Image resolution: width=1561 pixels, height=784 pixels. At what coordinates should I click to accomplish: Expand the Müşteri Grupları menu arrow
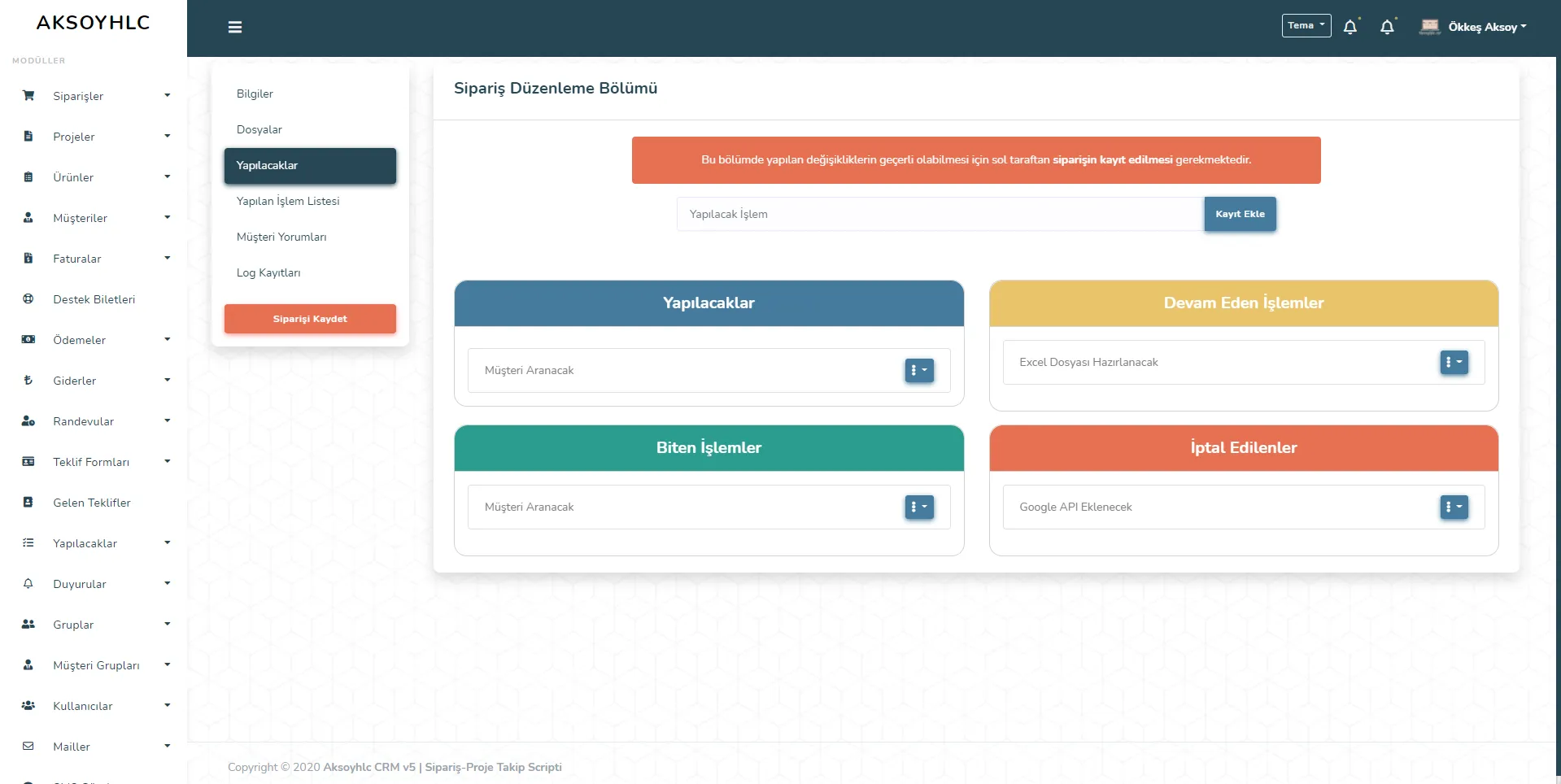pos(168,664)
